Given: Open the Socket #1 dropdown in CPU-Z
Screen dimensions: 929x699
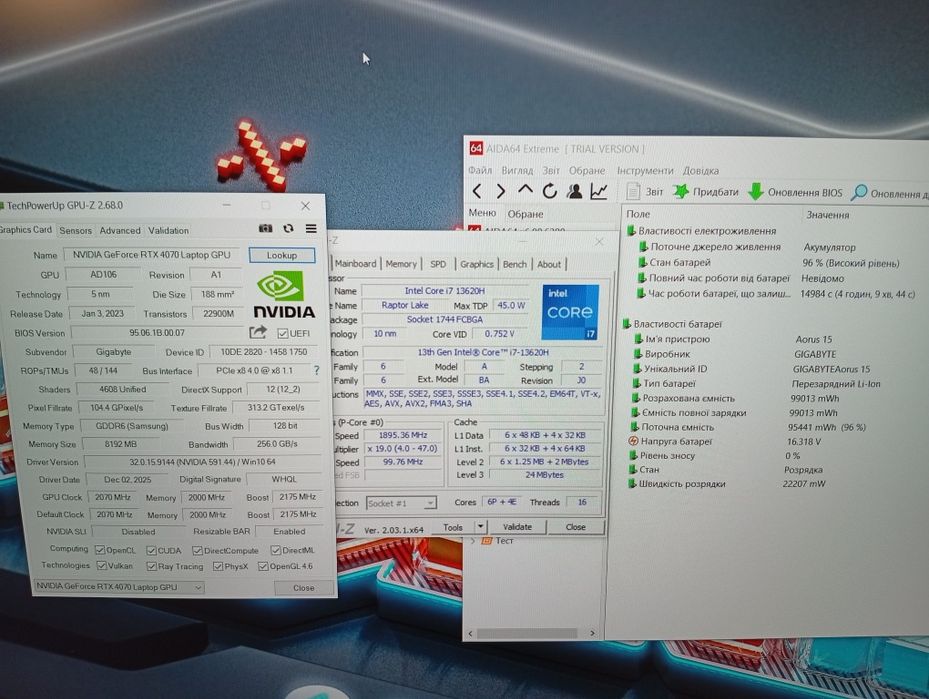Looking at the screenshot, I should click(x=401, y=503).
